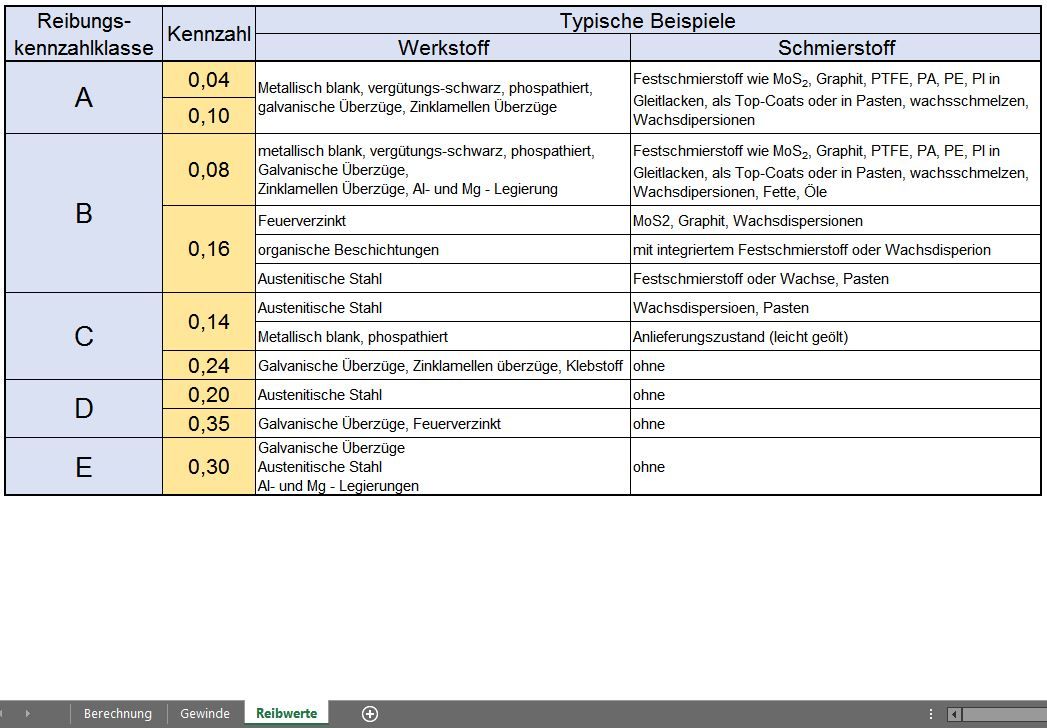Viewport: 1047px width, 728px height.
Task: Click the three-dot tab bar resize handle
Action: click(x=931, y=714)
